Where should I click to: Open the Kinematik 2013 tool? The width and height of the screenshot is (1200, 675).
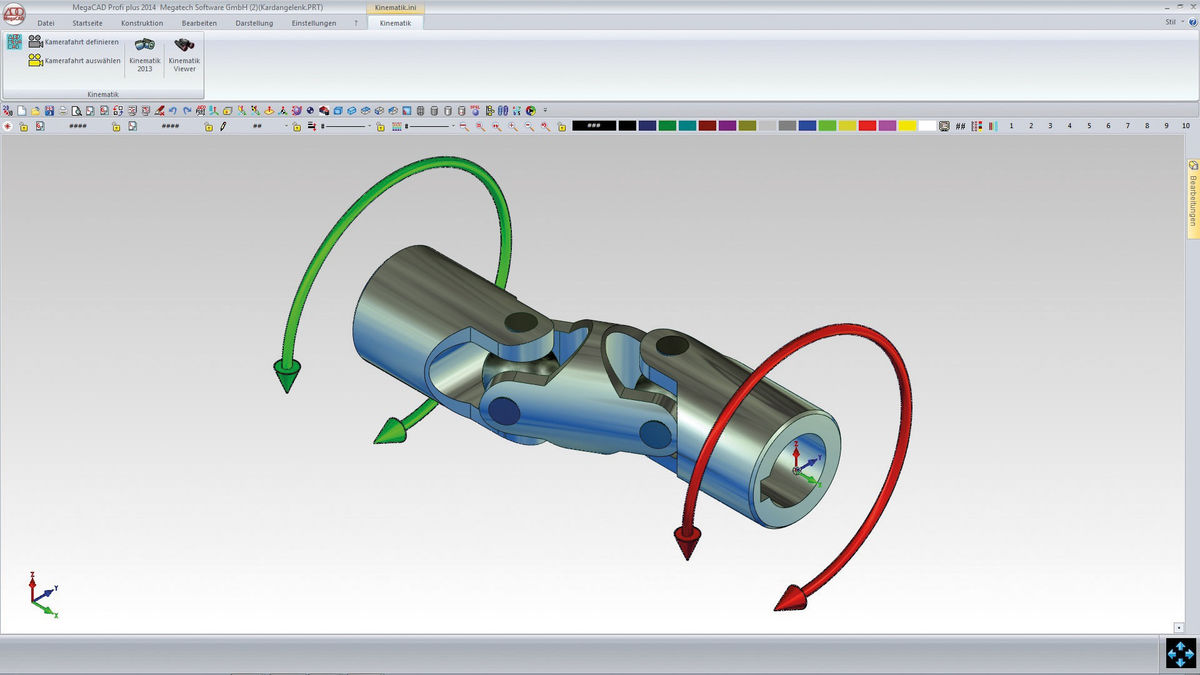(x=145, y=54)
